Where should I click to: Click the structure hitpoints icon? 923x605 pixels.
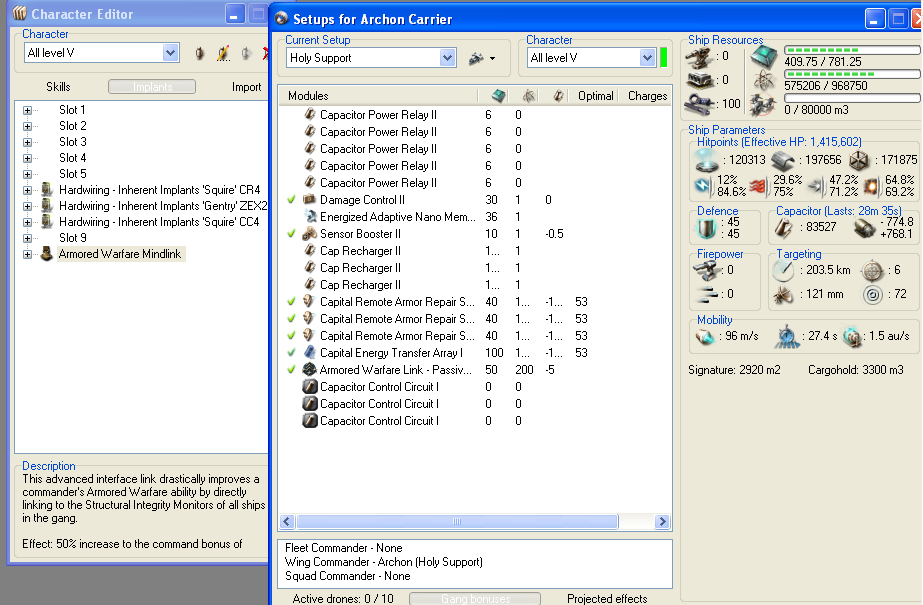click(859, 159)
